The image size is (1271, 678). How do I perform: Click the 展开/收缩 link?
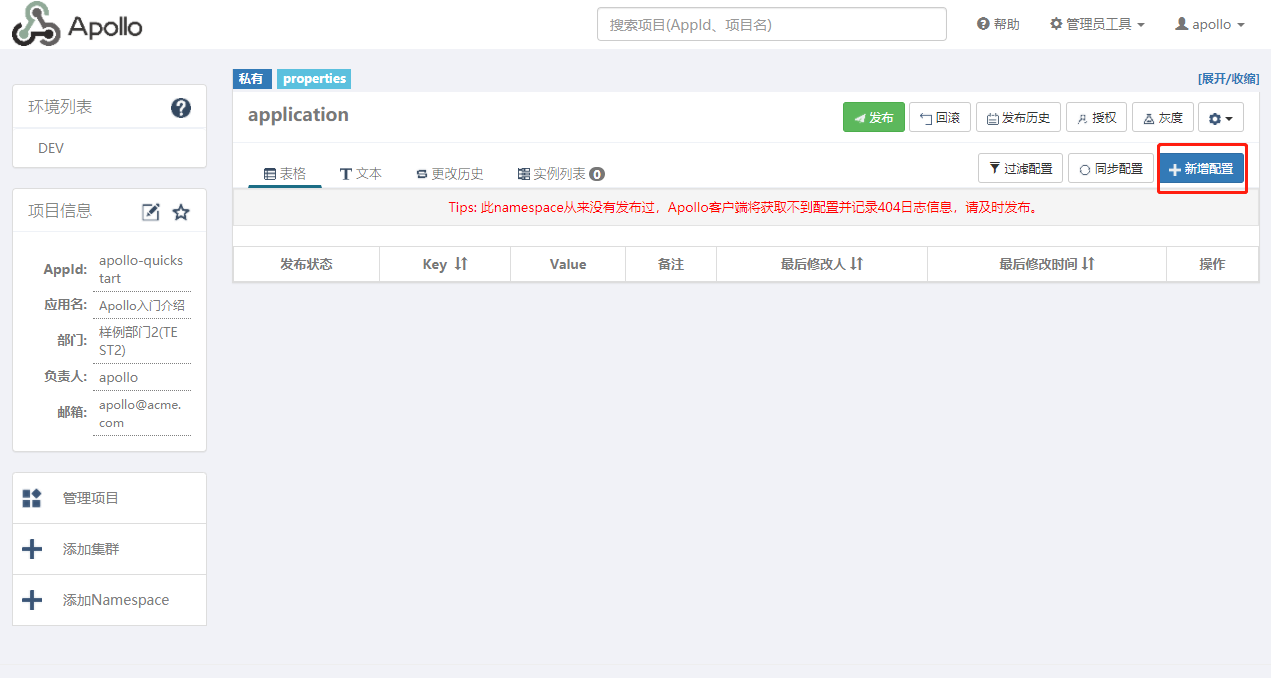tap(1228, 79)
